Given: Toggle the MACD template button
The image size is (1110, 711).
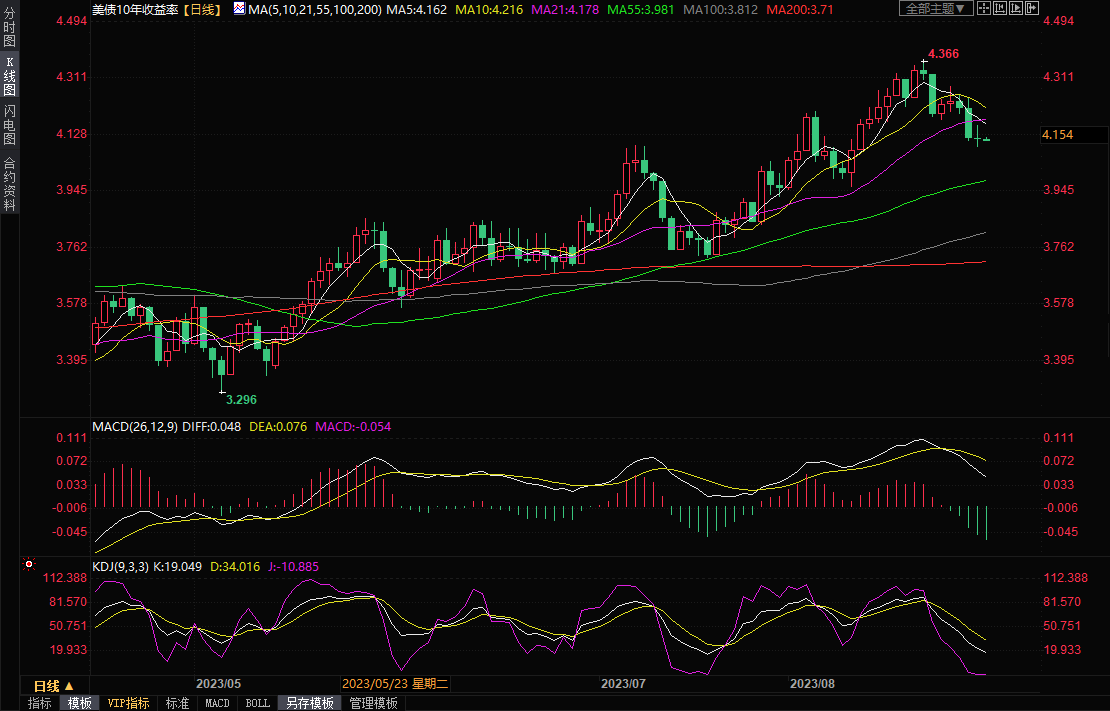Looking at the screenshot, I should (x=217, y=703).
